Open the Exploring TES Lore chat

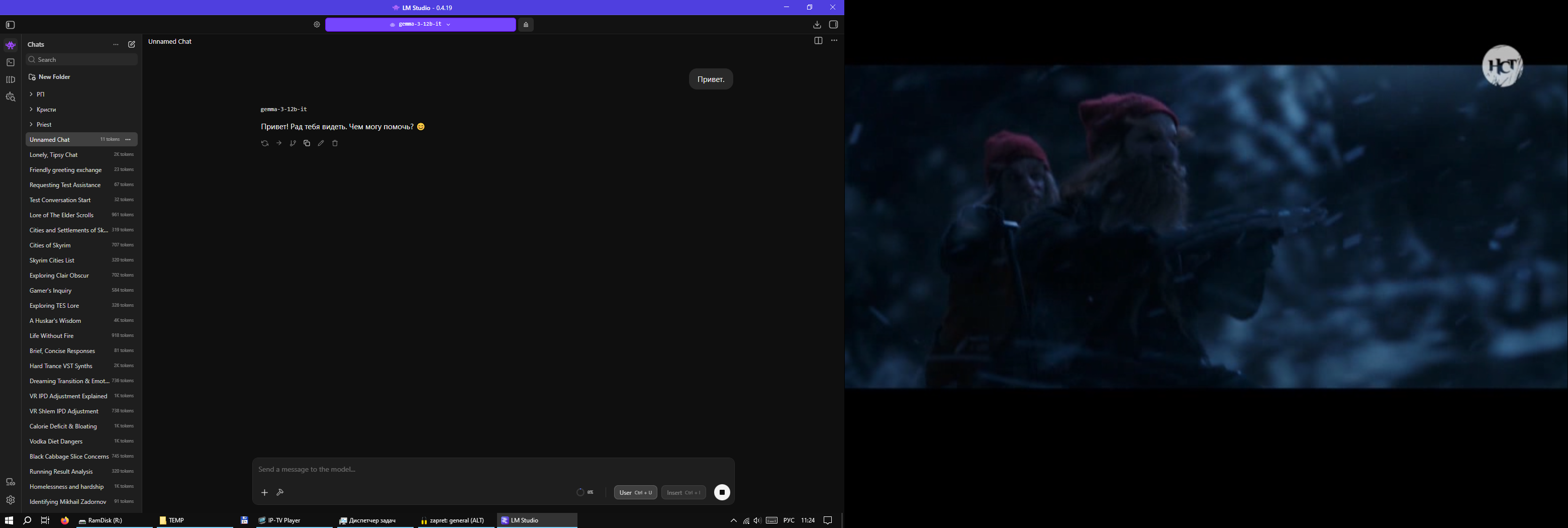click(81, 306)
